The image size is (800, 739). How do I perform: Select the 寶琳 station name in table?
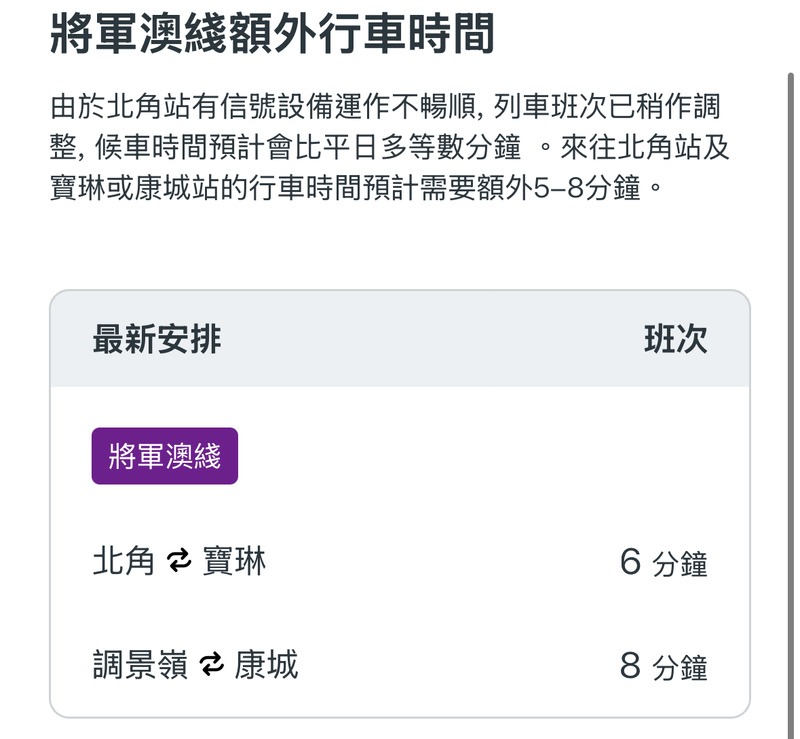(x=234, y=561)
